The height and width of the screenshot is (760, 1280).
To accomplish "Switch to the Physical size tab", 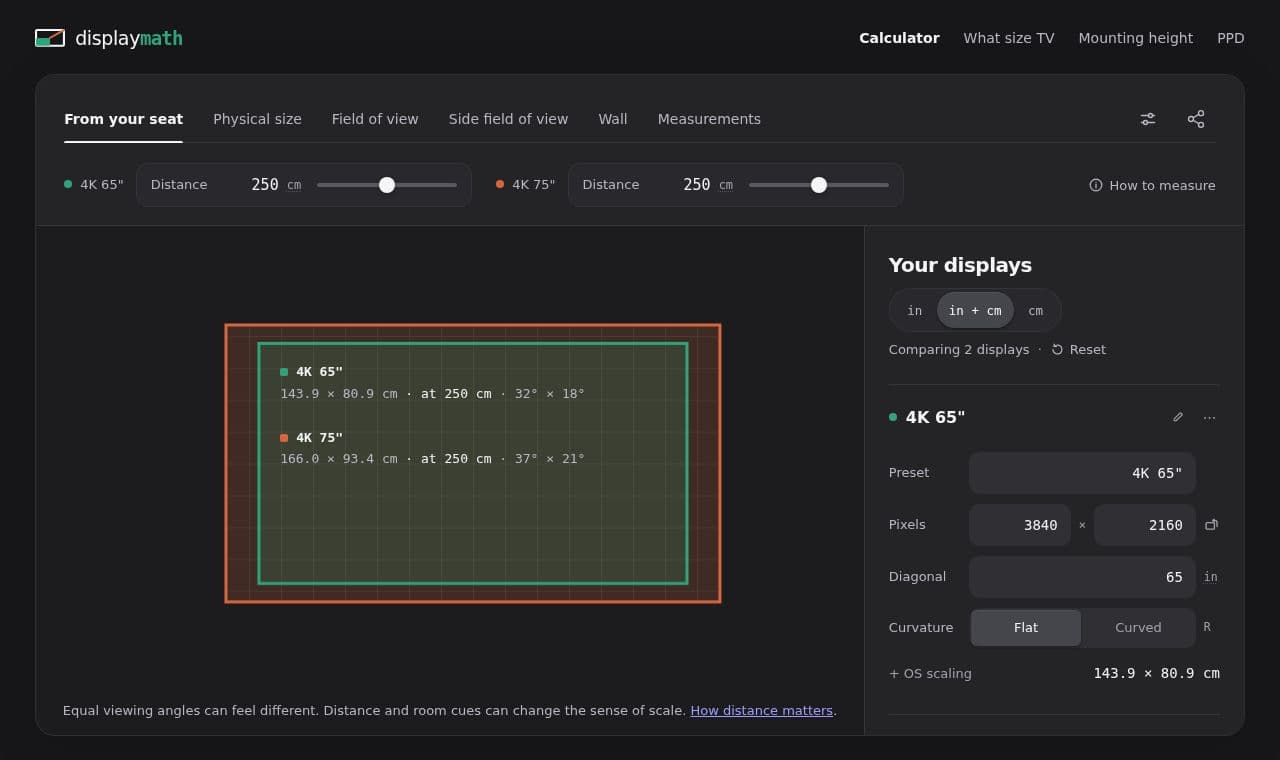I will [257, 119].
